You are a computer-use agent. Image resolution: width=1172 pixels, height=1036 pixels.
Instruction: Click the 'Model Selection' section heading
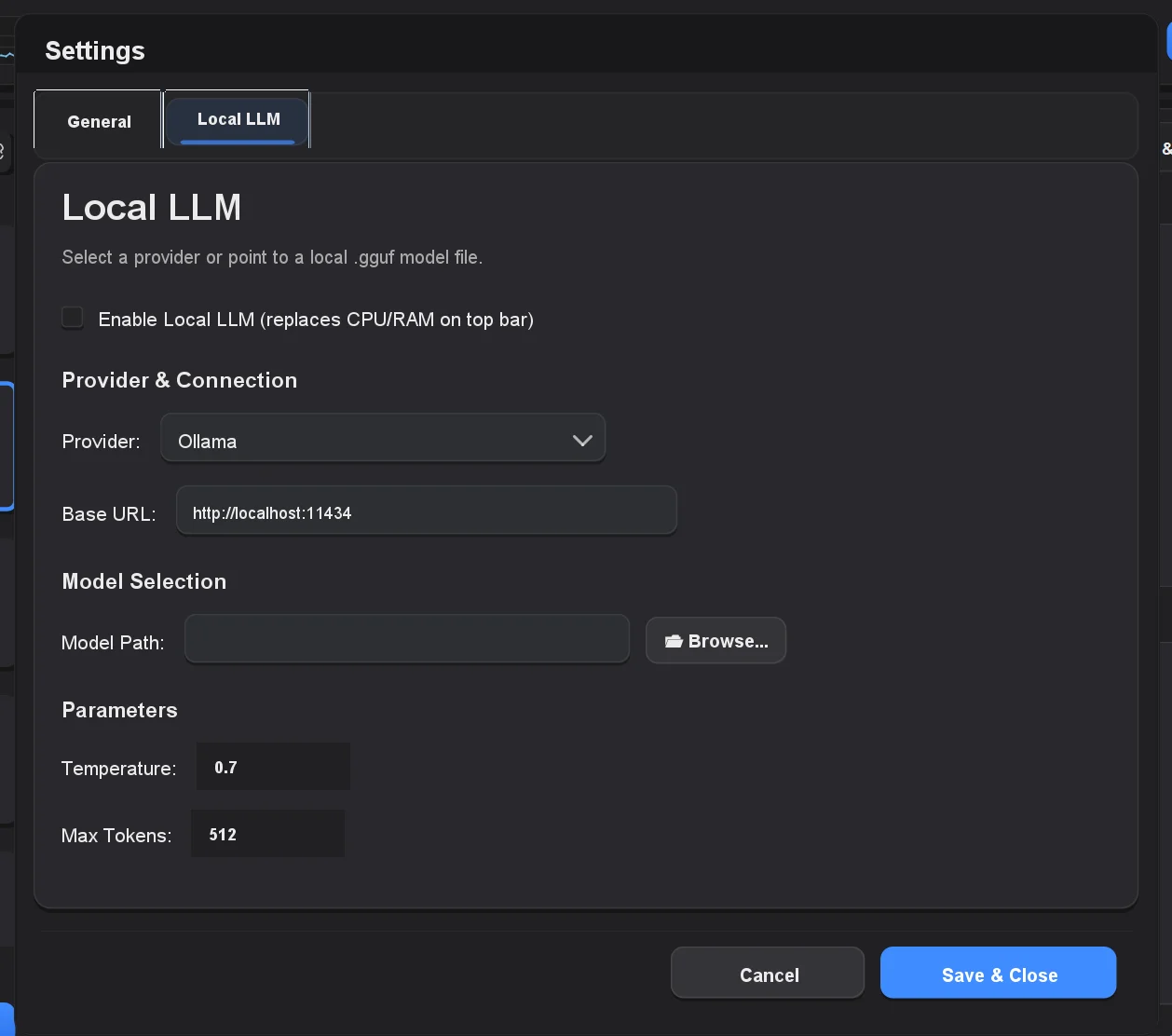(144, 581)
